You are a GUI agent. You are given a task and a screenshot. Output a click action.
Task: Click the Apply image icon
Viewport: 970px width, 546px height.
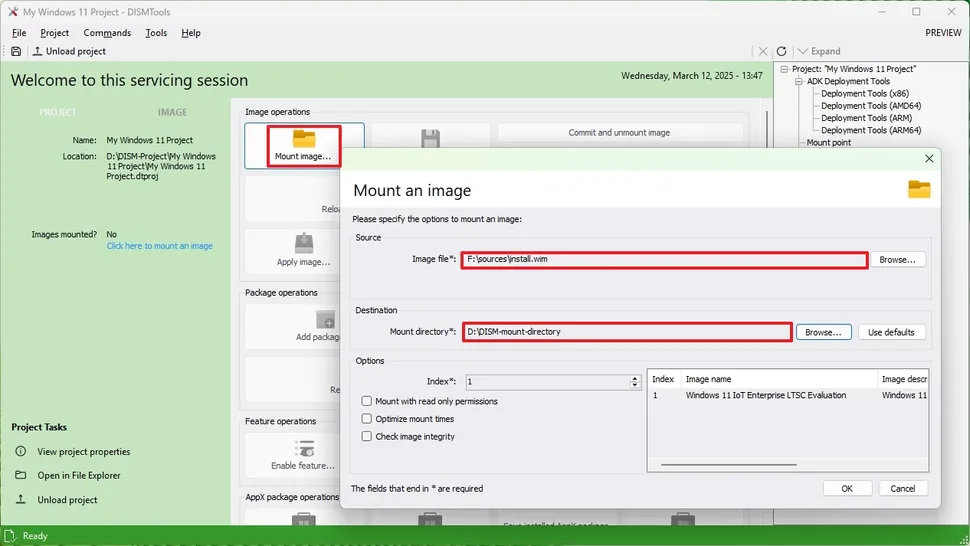tap(303, 243)
